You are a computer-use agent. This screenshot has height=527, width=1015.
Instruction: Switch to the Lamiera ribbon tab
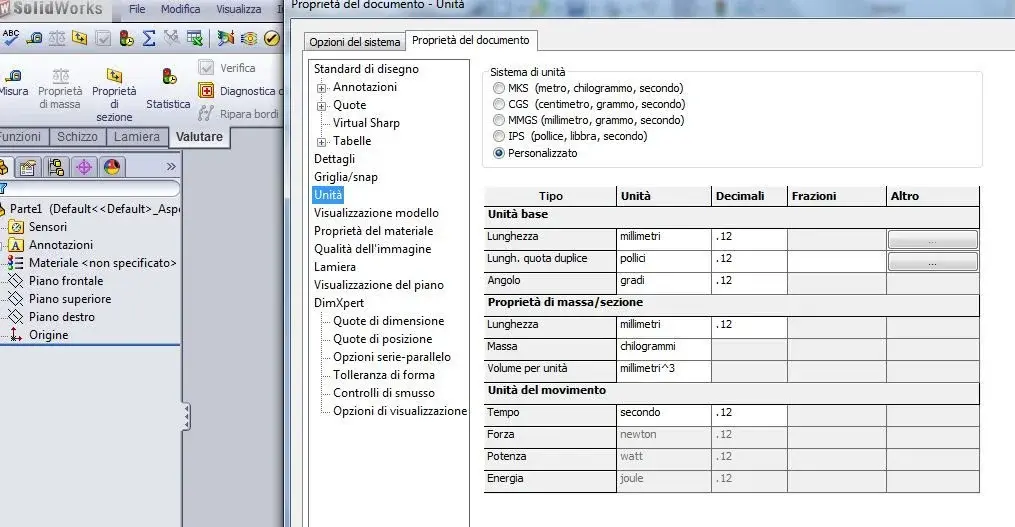137,137
